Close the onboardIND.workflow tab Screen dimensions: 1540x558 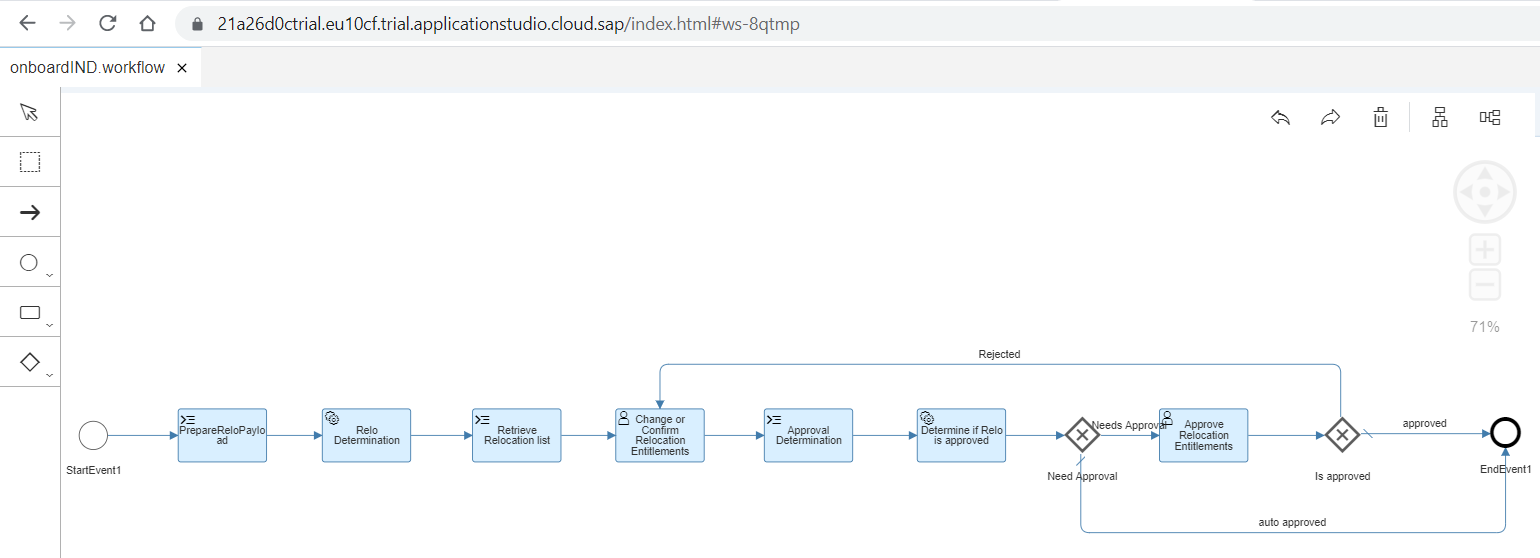[x=182, y=68]
